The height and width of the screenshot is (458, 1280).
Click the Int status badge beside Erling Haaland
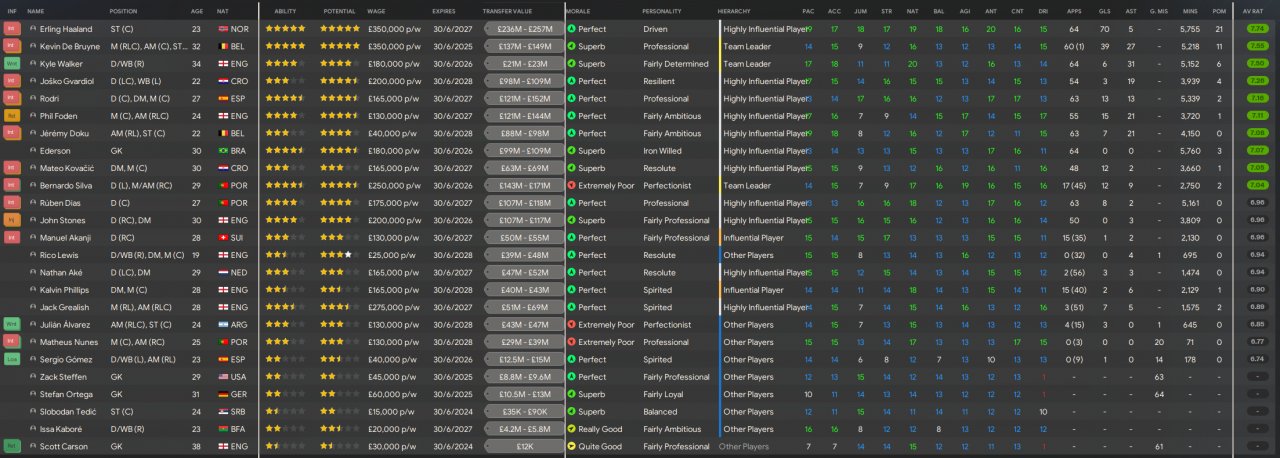point(12,29)
